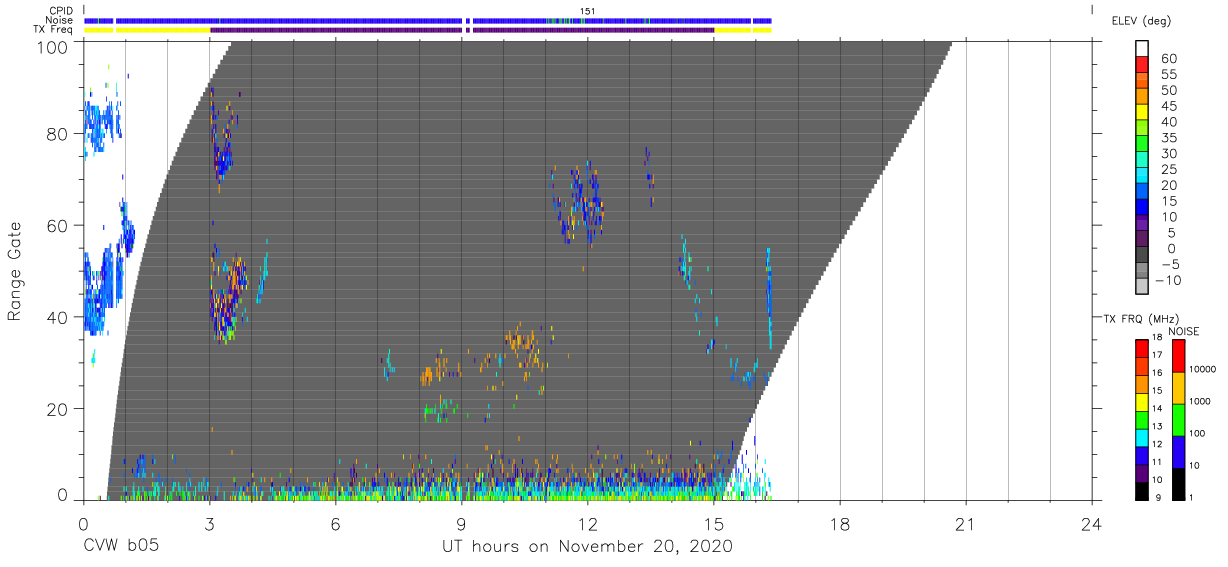Viewport: 1228px width, 567px height.
Task: Click the 'CPID' row label
Action: point(60,10)
